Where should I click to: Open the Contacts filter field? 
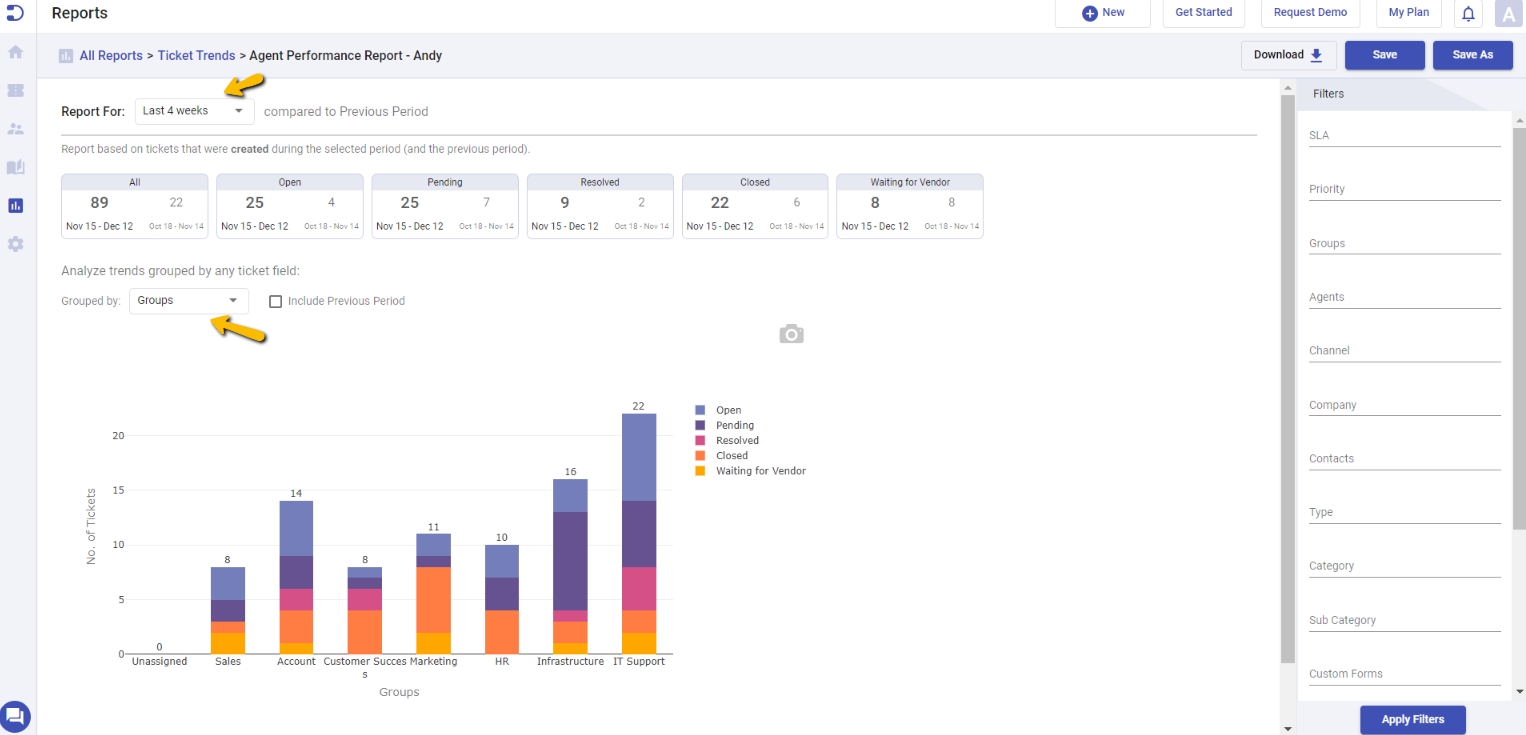point(1405,458)
